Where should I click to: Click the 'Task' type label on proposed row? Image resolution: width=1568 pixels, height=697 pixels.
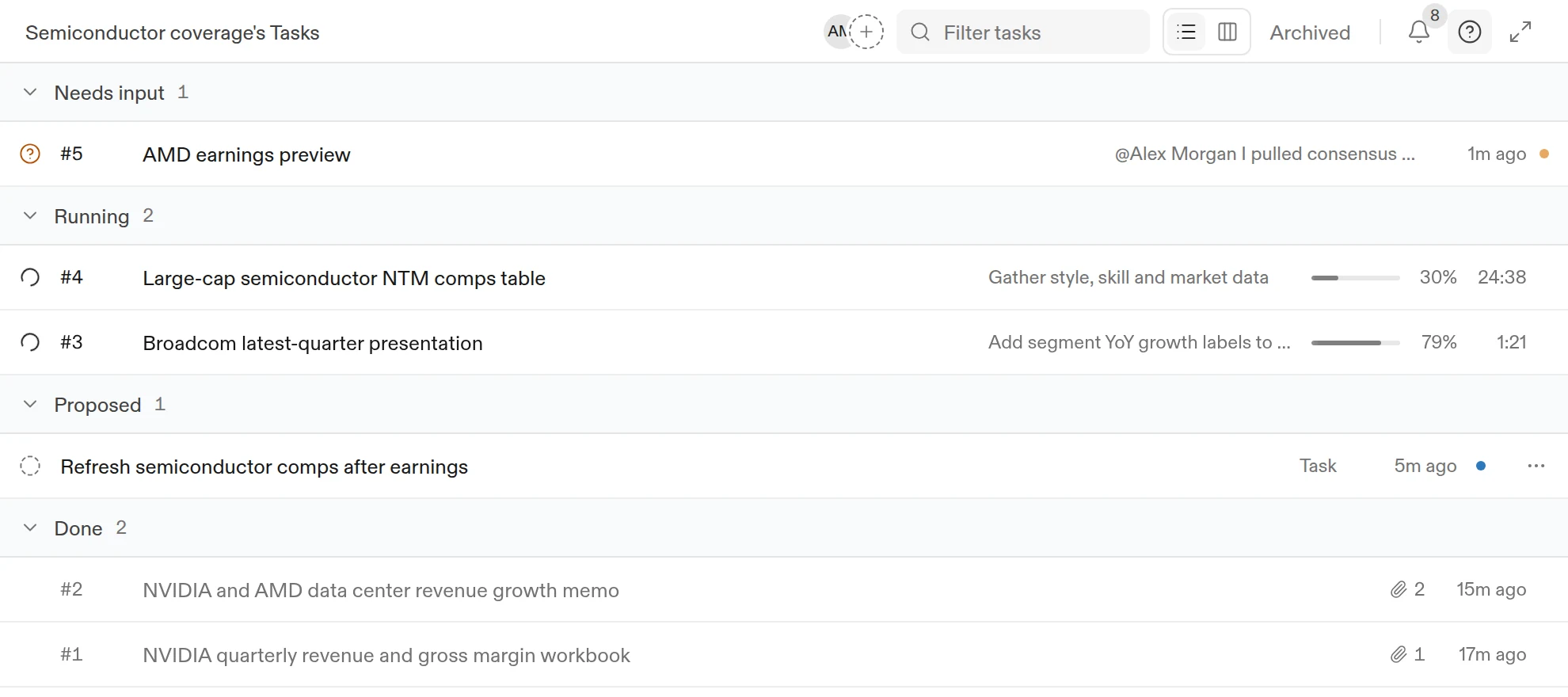(x=1318, y=466)
